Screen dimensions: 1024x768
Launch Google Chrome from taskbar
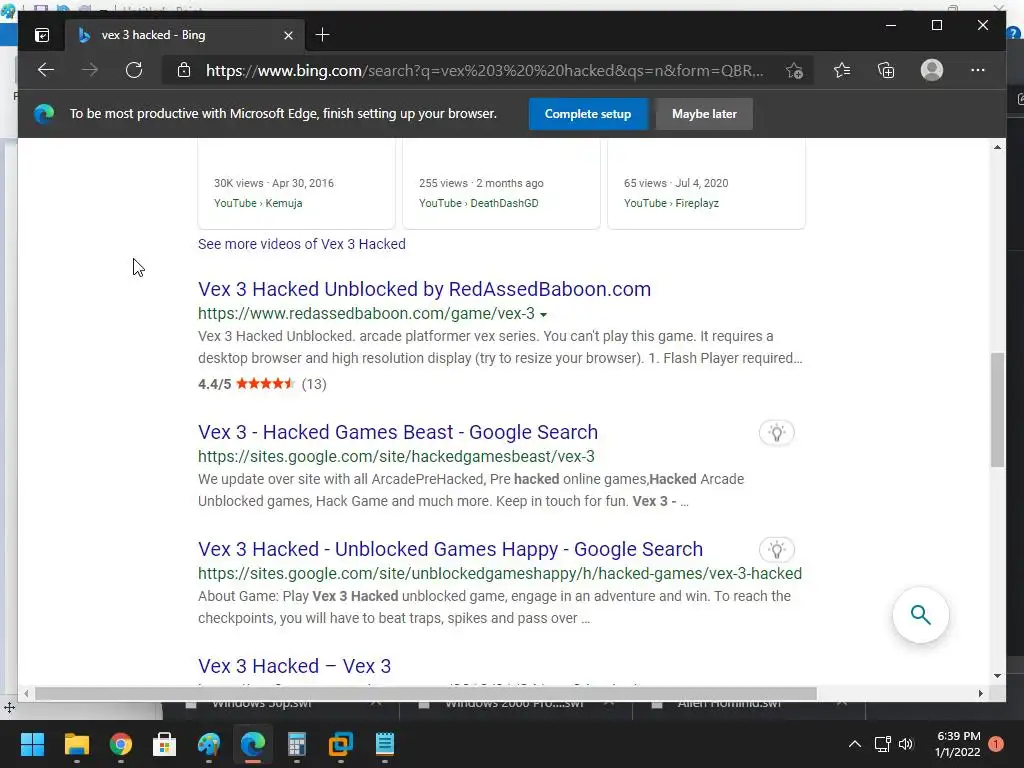121,744
